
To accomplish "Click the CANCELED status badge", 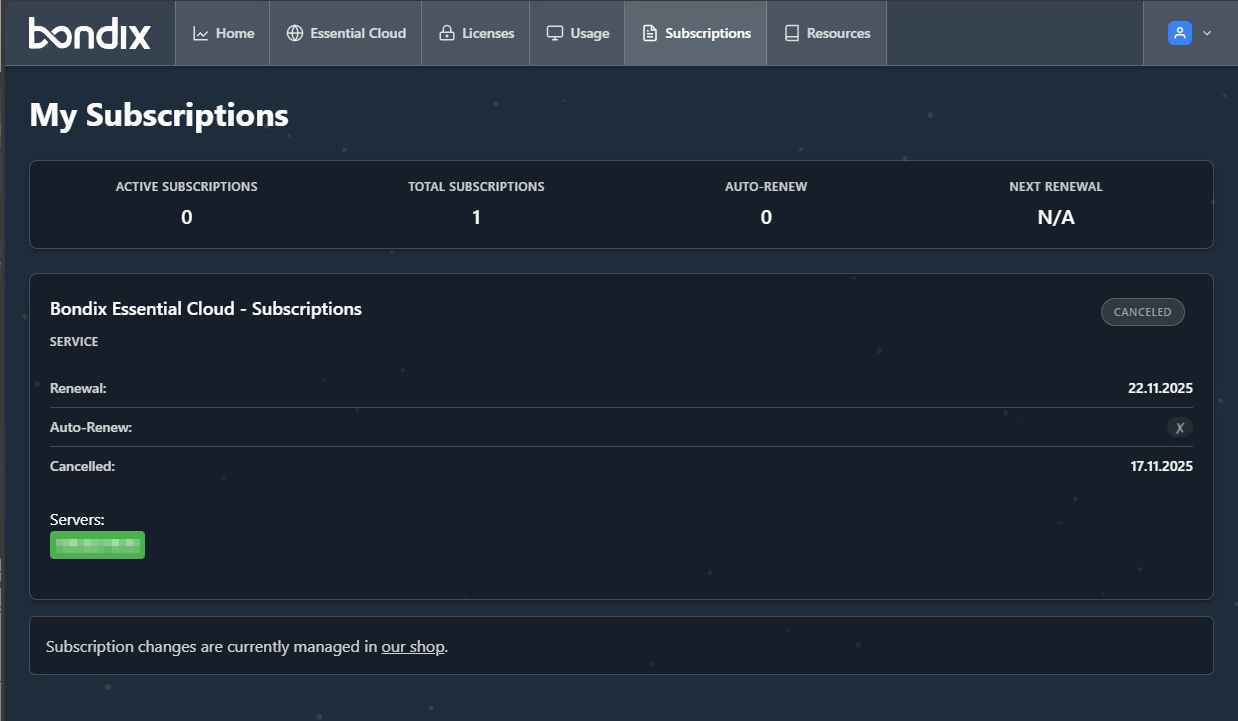I will [x=1142, y=312].
